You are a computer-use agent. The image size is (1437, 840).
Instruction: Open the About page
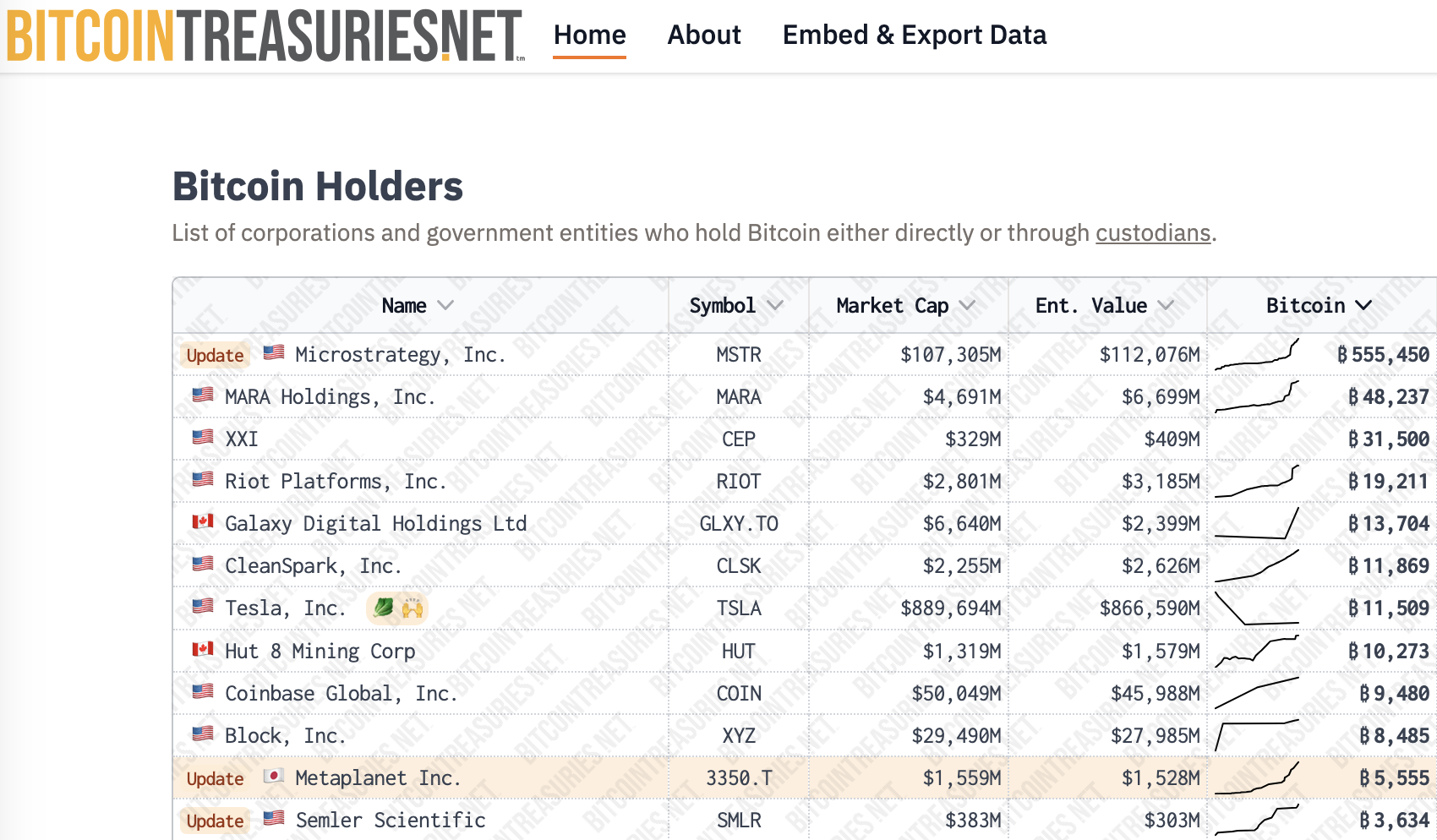703,35
